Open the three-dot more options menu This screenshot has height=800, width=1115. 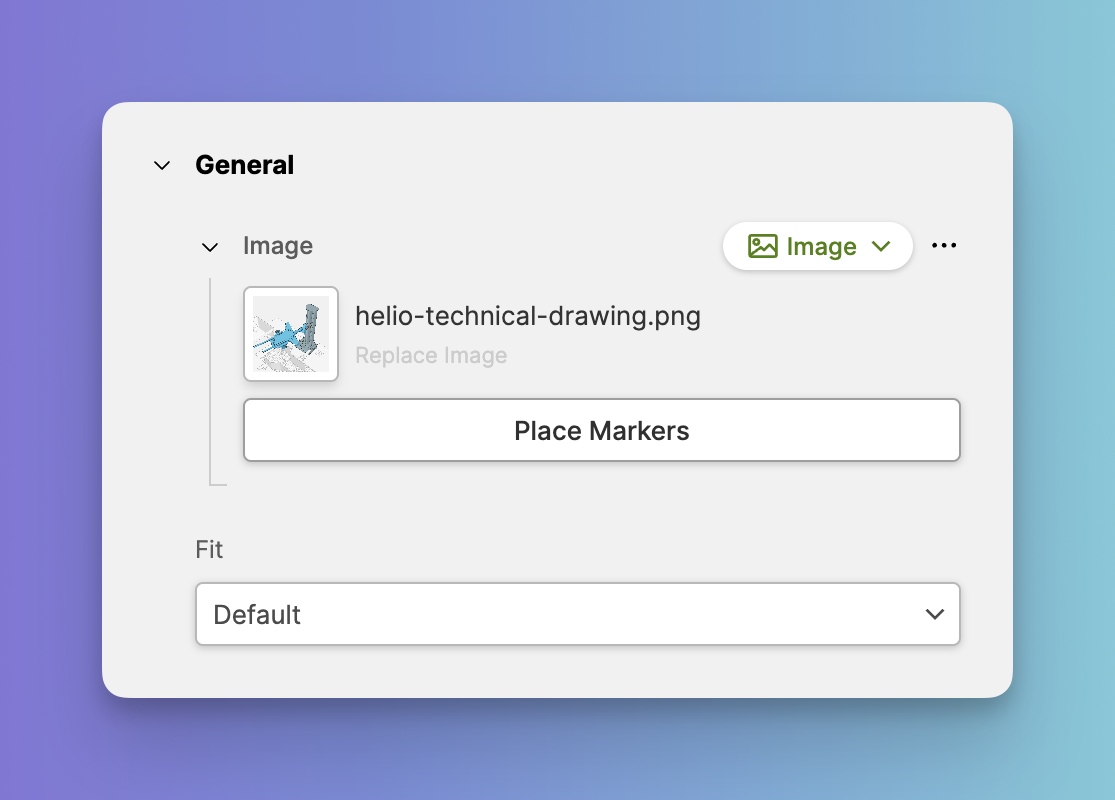coord(944,246)
